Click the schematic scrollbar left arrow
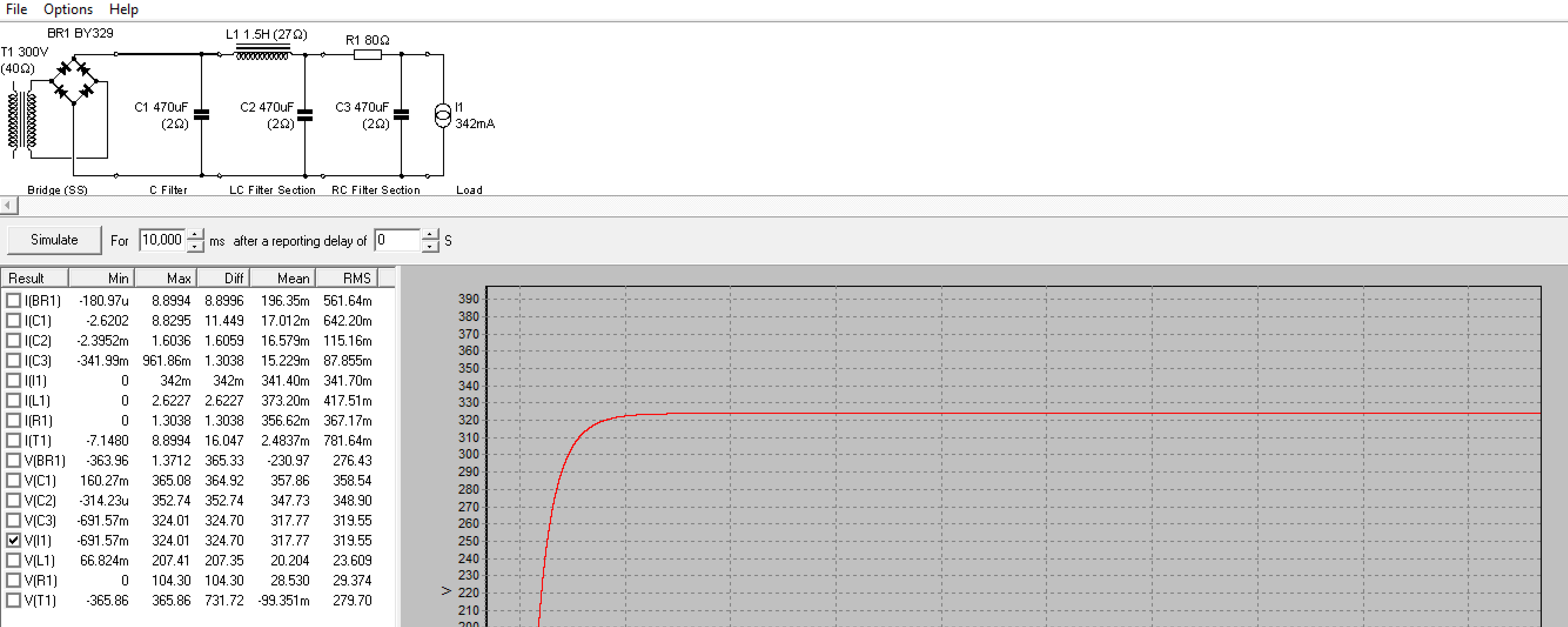 pyautogui.click(x=9, y=206)
